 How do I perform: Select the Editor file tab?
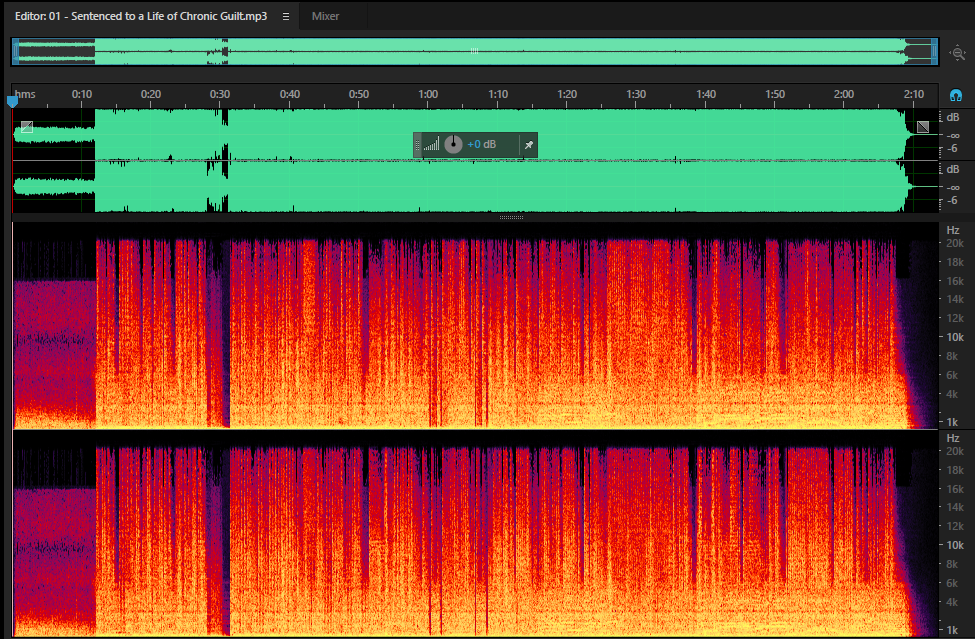(141, 16)
